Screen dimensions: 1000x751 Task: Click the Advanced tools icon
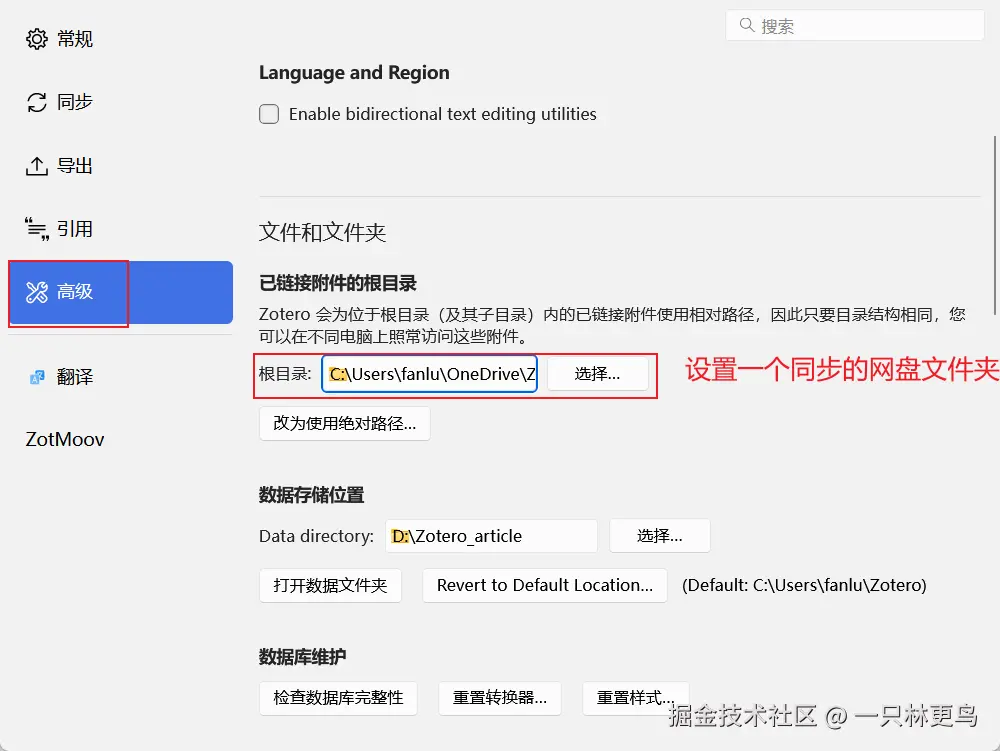click(x=36, y=292)
